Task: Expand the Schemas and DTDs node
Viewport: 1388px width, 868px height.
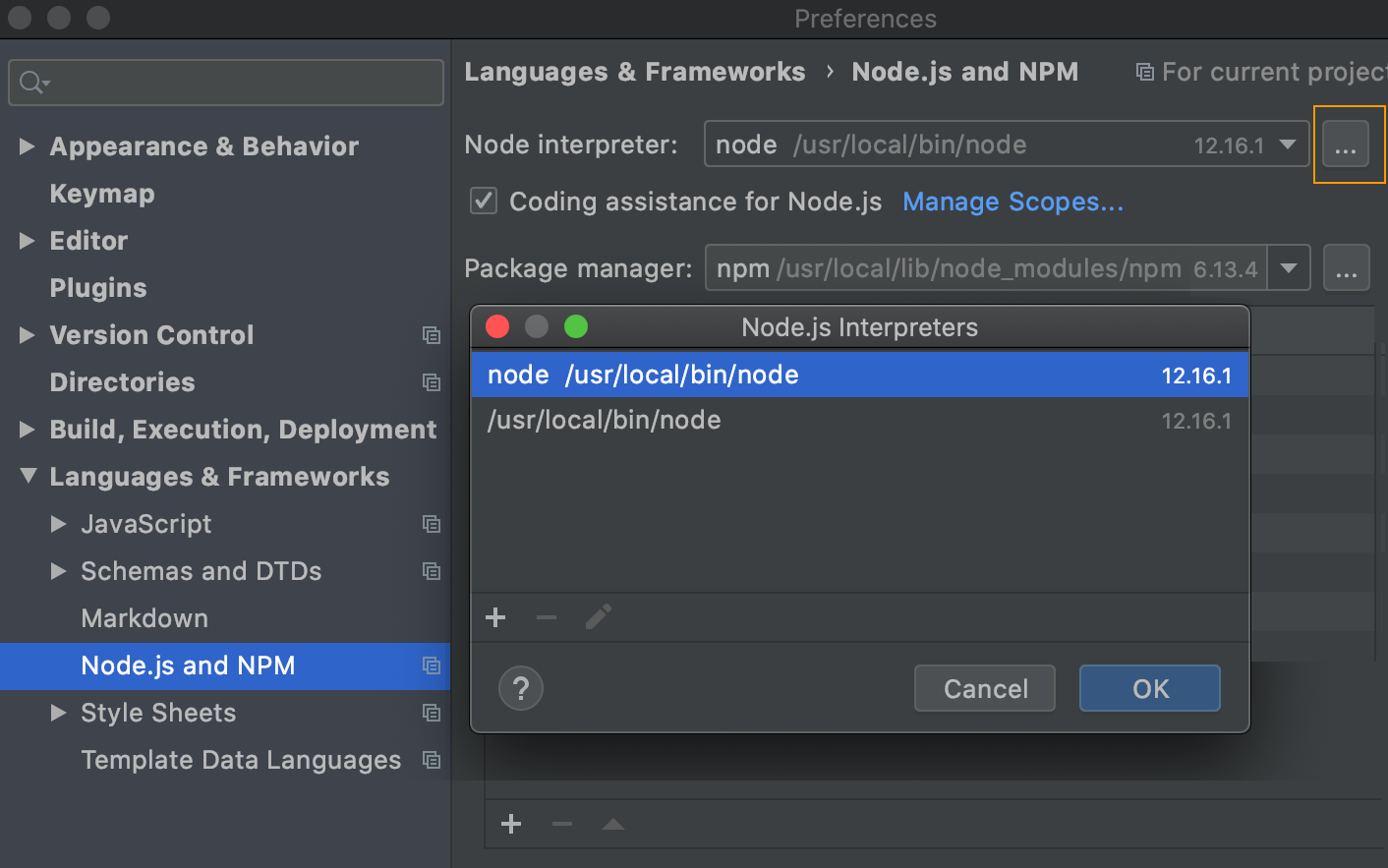Action: click(59, 571)
